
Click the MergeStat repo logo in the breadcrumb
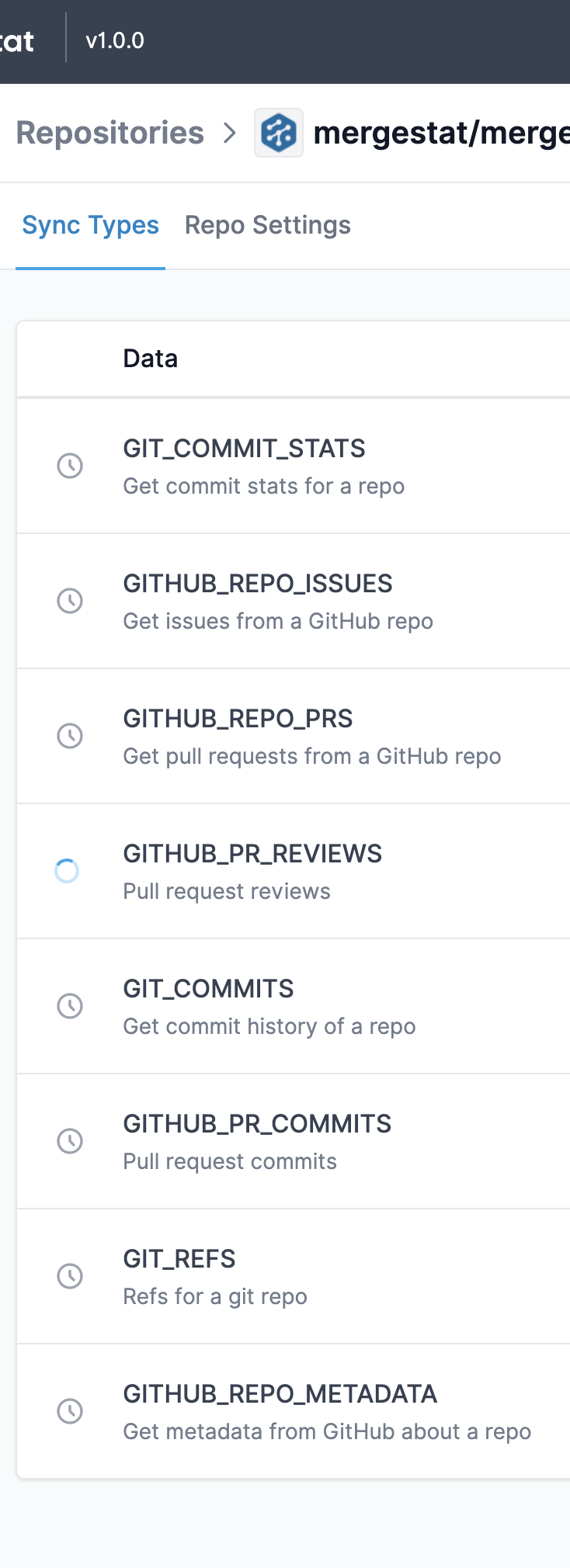click(x=278, y=132)
